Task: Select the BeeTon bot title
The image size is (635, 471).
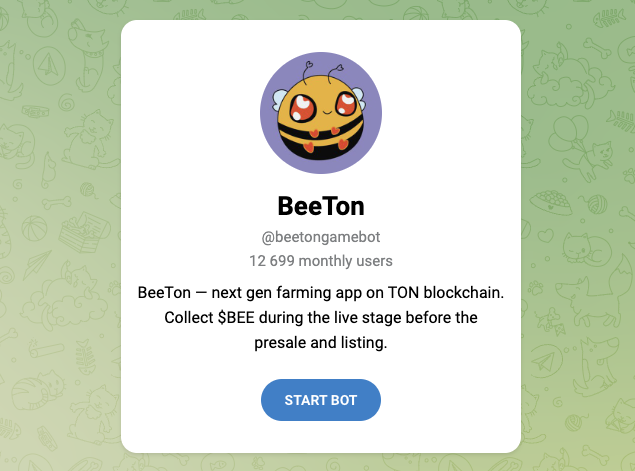Action: [321, 206]
